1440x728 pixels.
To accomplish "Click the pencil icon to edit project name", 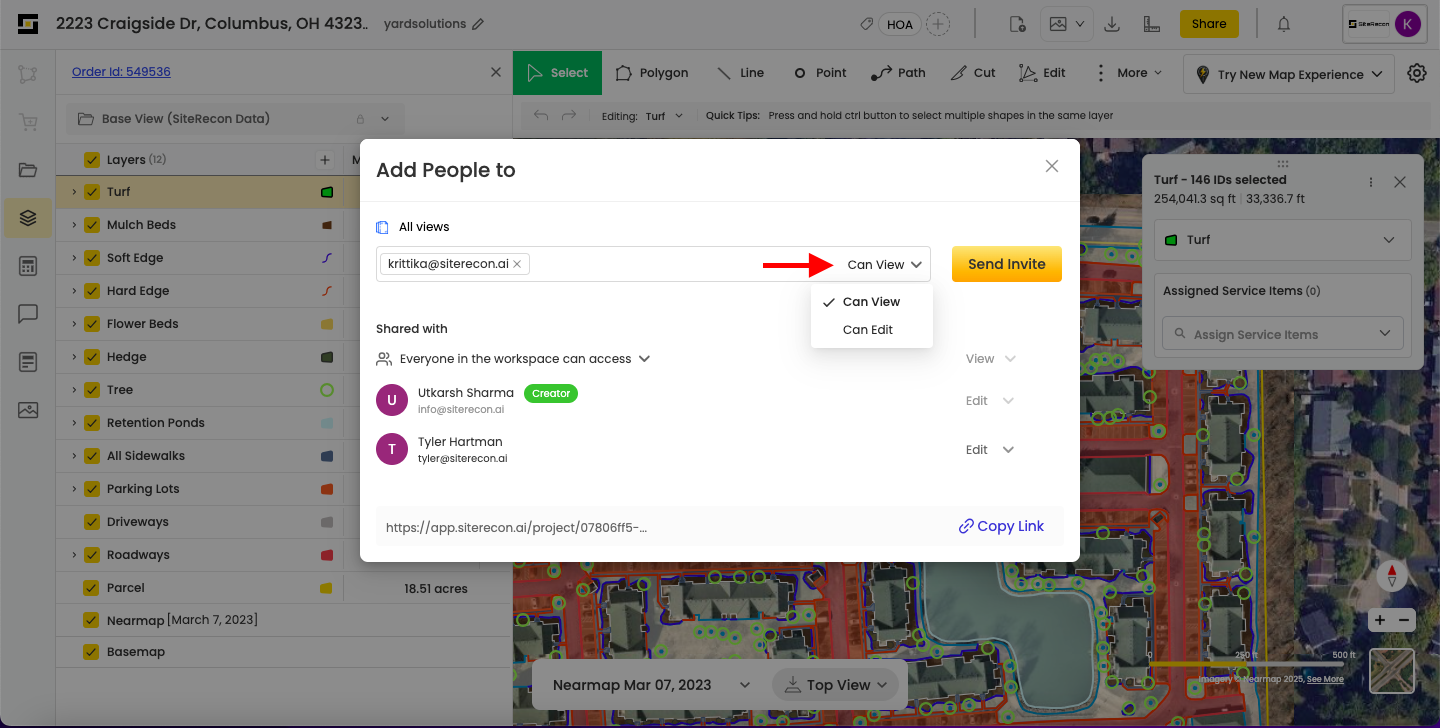I will click(478, 24).
